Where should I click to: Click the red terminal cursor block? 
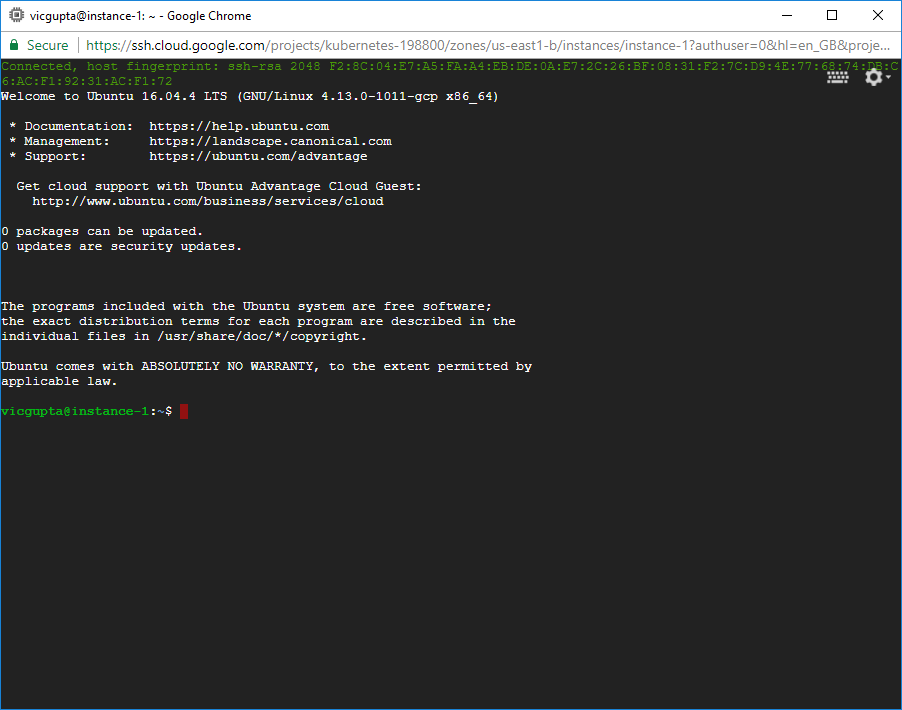coord(183,411)
